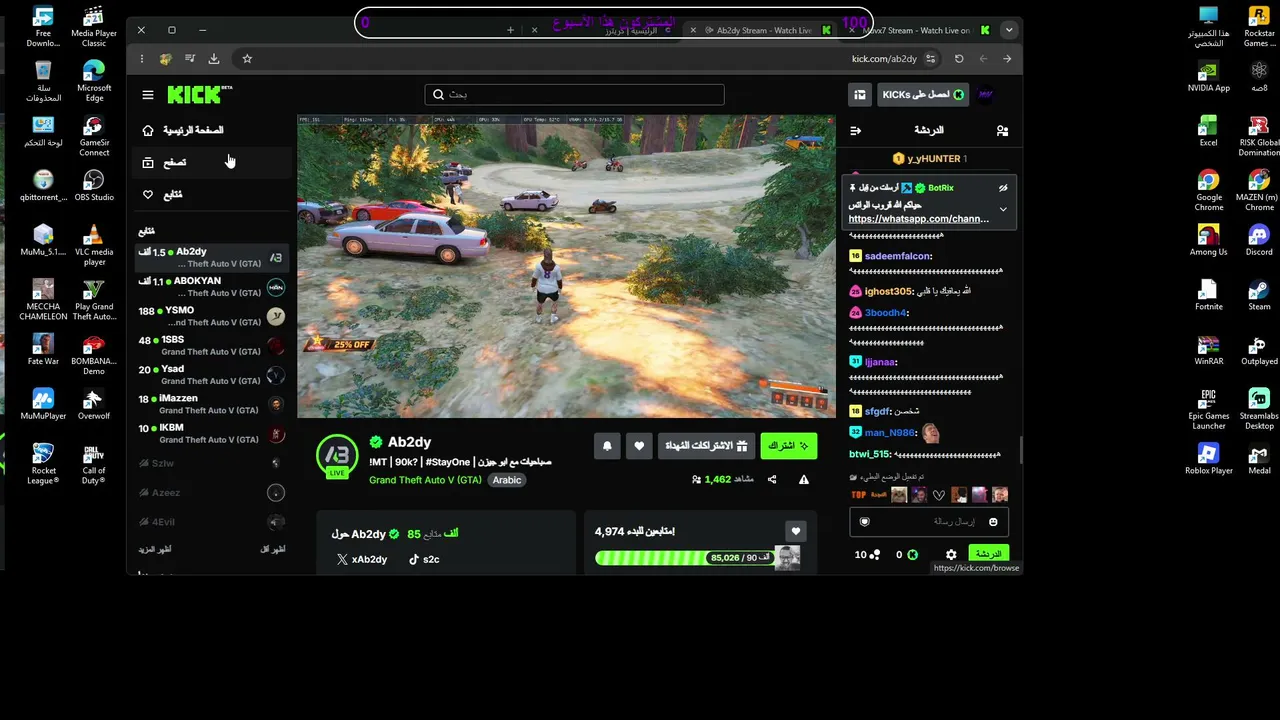The height and width of the screenshot is (720, 1280).
Task: Click the Arabic language tag
Action: tap(507, 480)
